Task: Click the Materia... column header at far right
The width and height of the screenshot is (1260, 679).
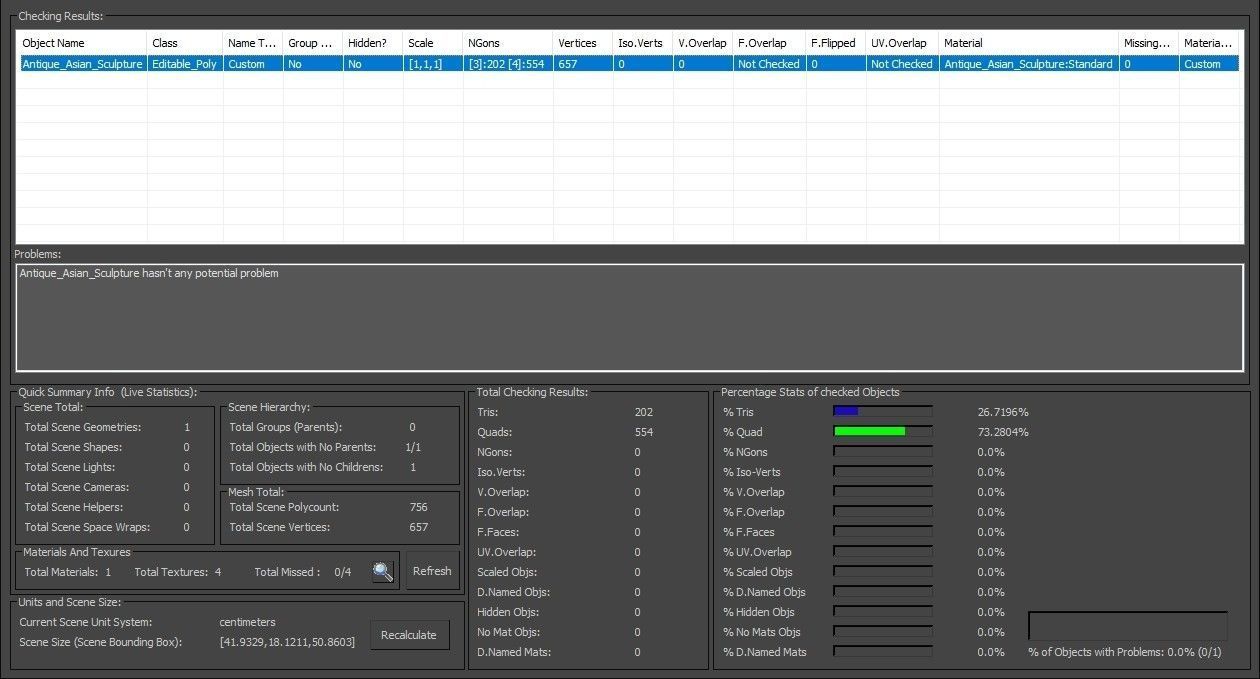Action: [1209, 43]
